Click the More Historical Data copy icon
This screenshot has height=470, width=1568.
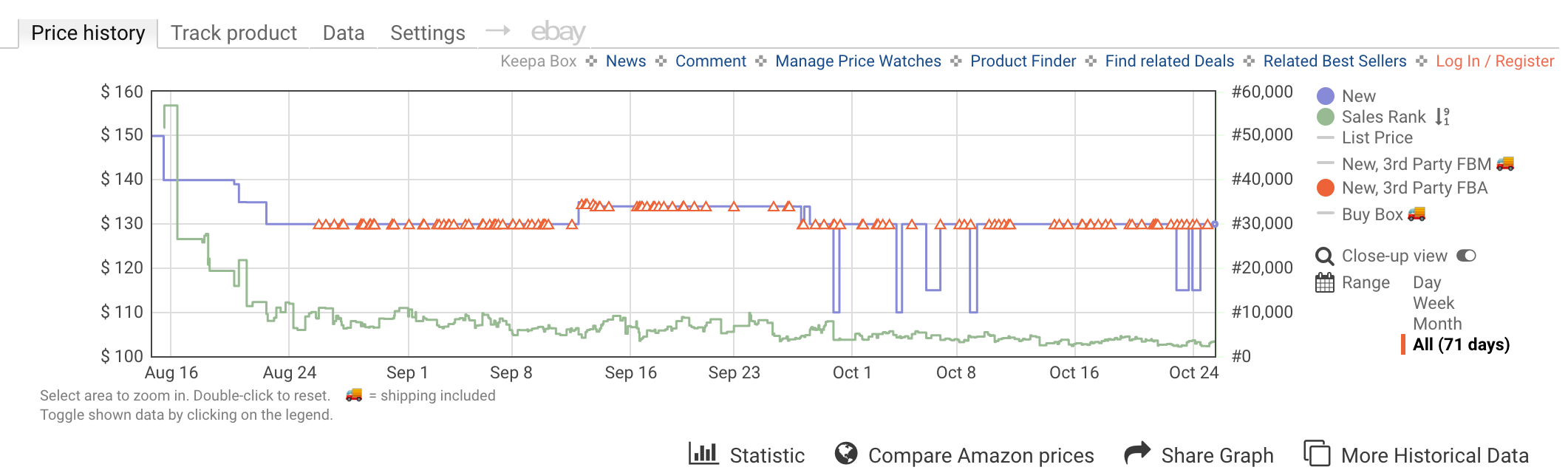pos(1316,453)
